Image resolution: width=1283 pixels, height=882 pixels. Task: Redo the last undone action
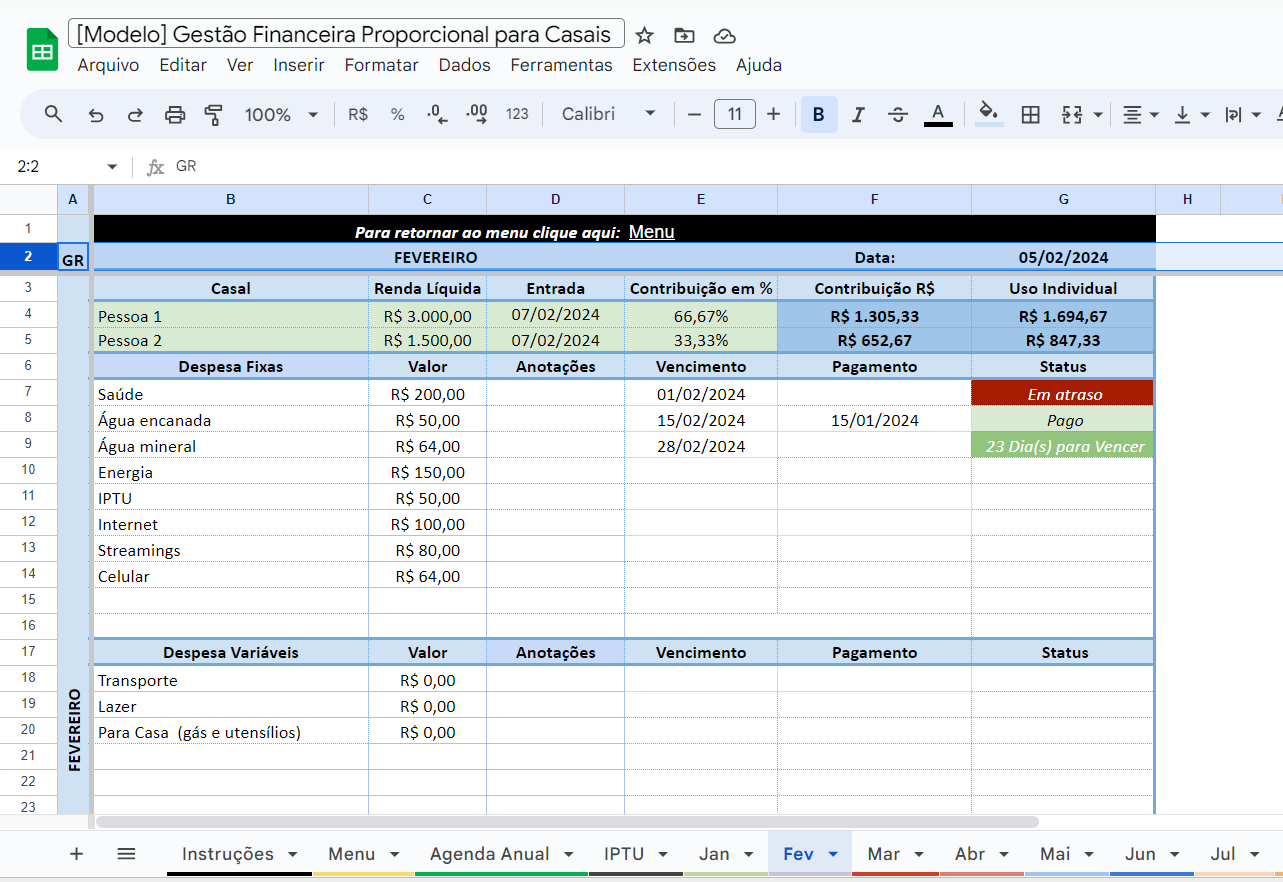pos(135,114)
